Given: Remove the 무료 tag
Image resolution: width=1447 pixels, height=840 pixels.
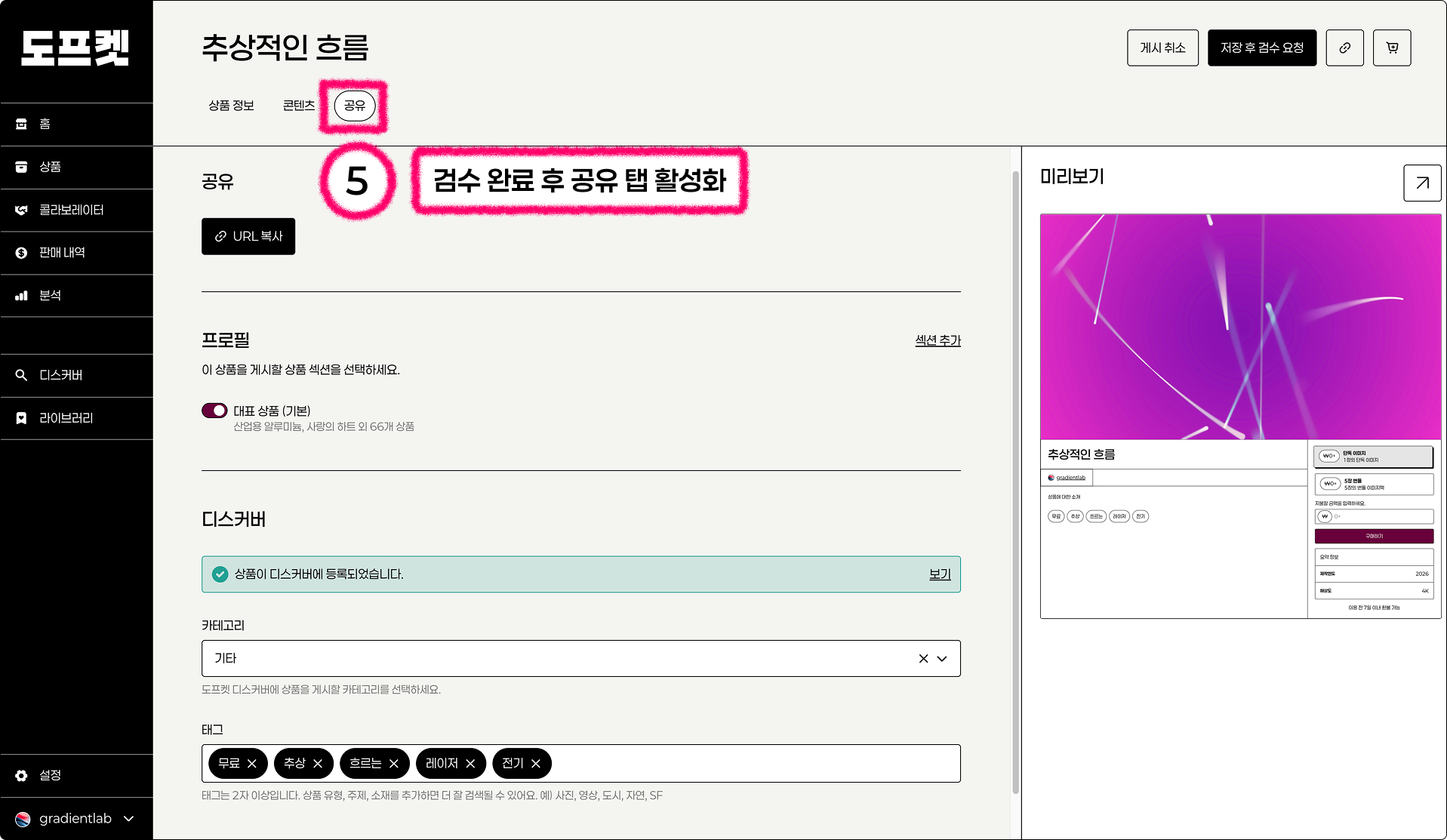Looking at the screenshot, I should (252, 764).
